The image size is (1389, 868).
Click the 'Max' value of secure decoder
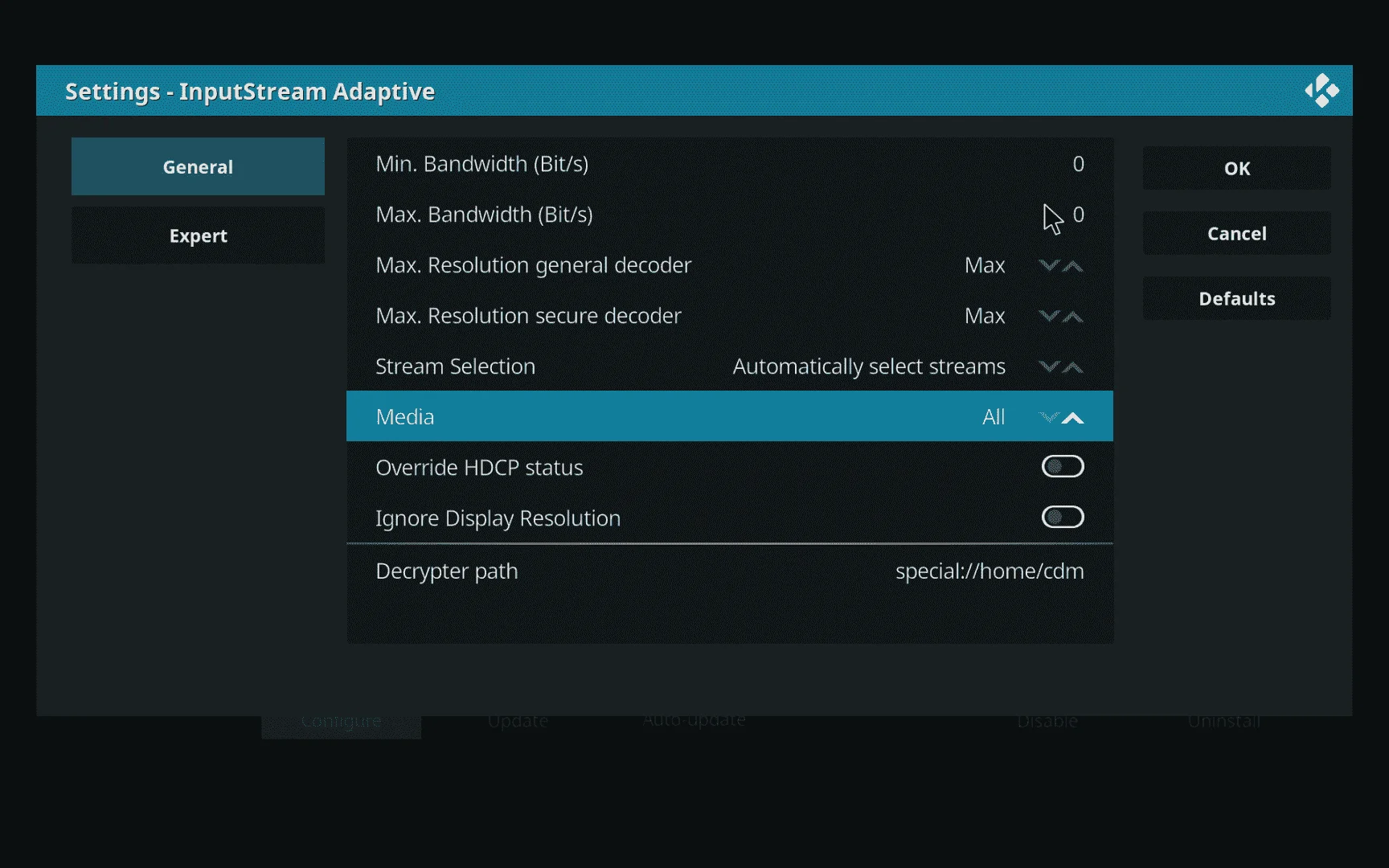[x=985, y=316]
